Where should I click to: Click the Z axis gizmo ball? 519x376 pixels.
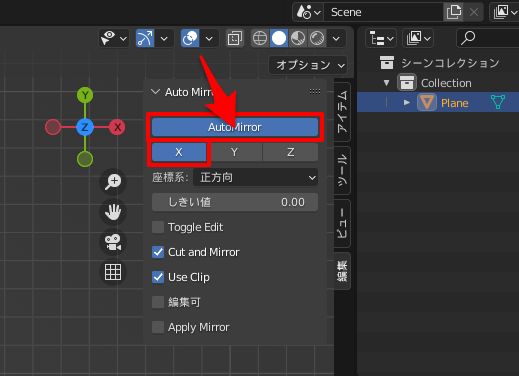85,127
